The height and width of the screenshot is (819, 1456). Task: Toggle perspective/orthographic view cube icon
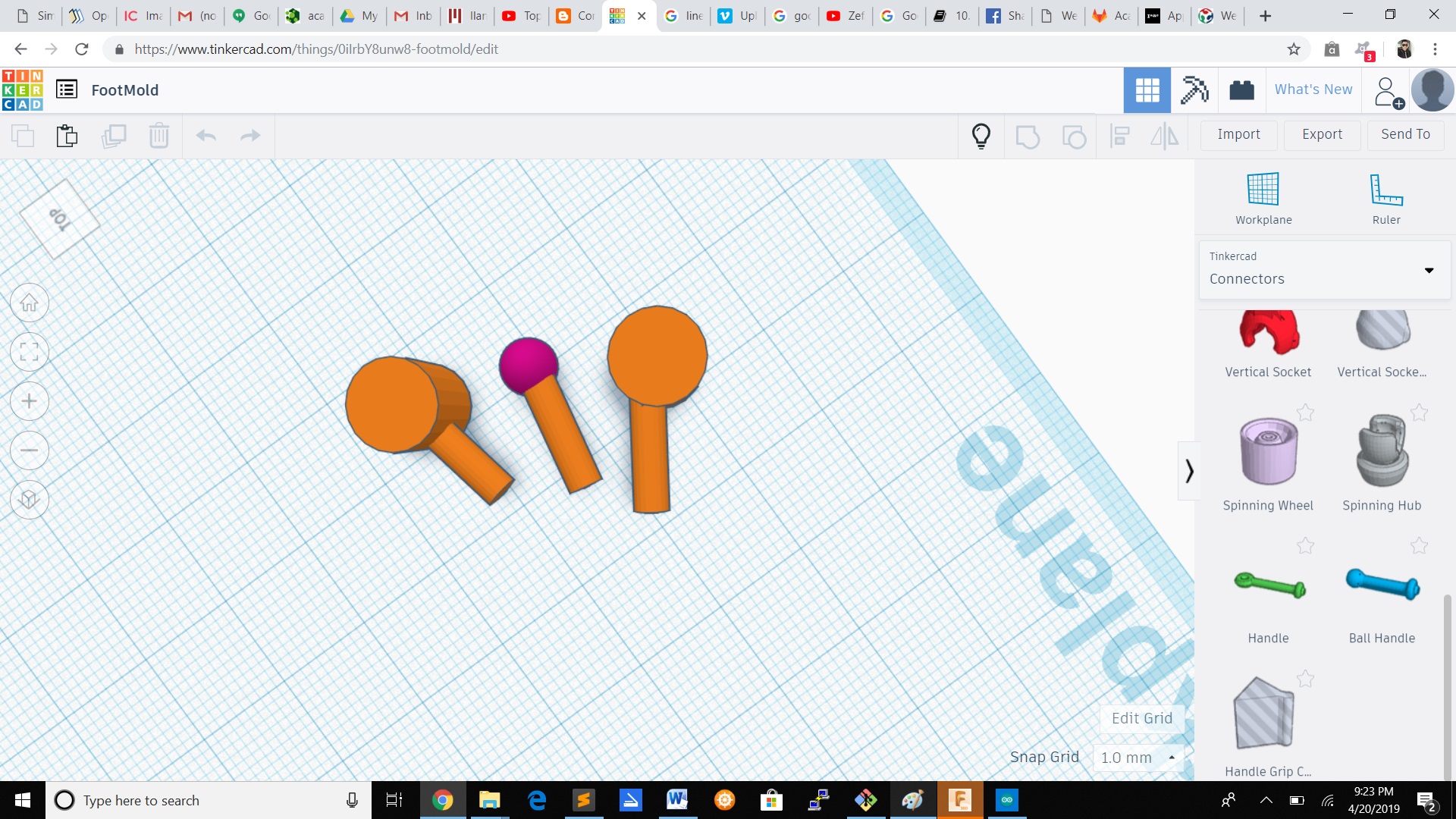click(x=30, y=500)
